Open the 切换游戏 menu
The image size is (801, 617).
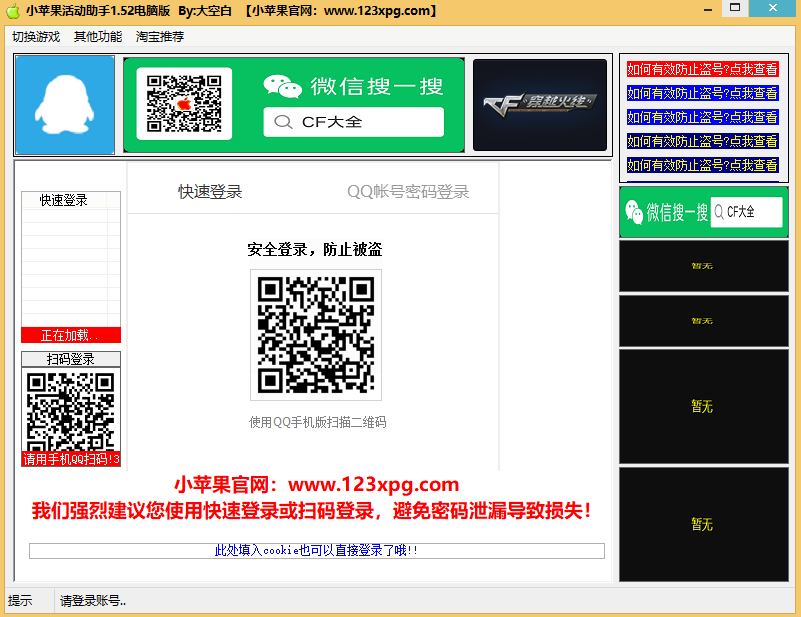click(36, 37)
